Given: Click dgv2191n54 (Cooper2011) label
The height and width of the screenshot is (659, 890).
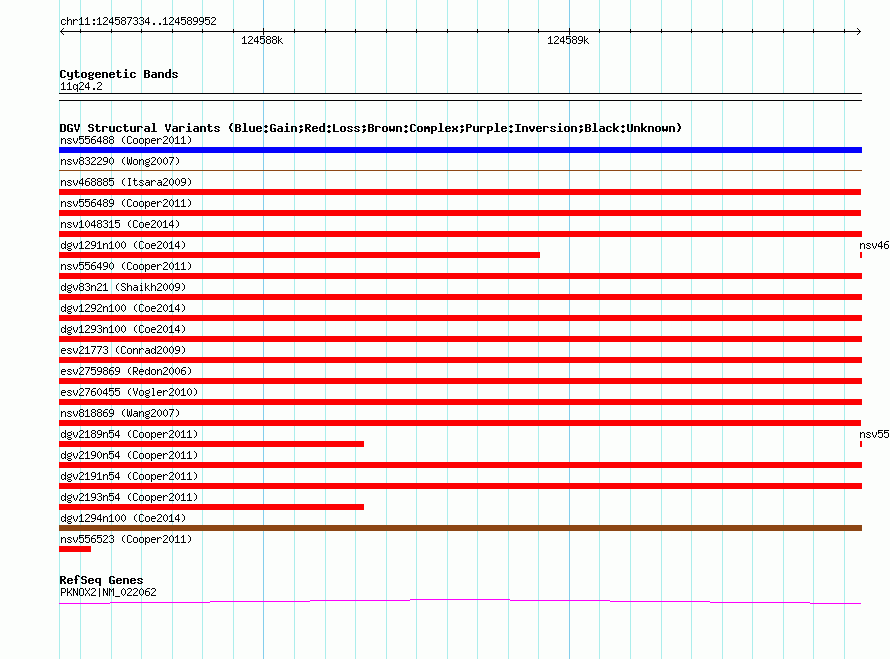Looking at the screenshot, I should 129,476.
